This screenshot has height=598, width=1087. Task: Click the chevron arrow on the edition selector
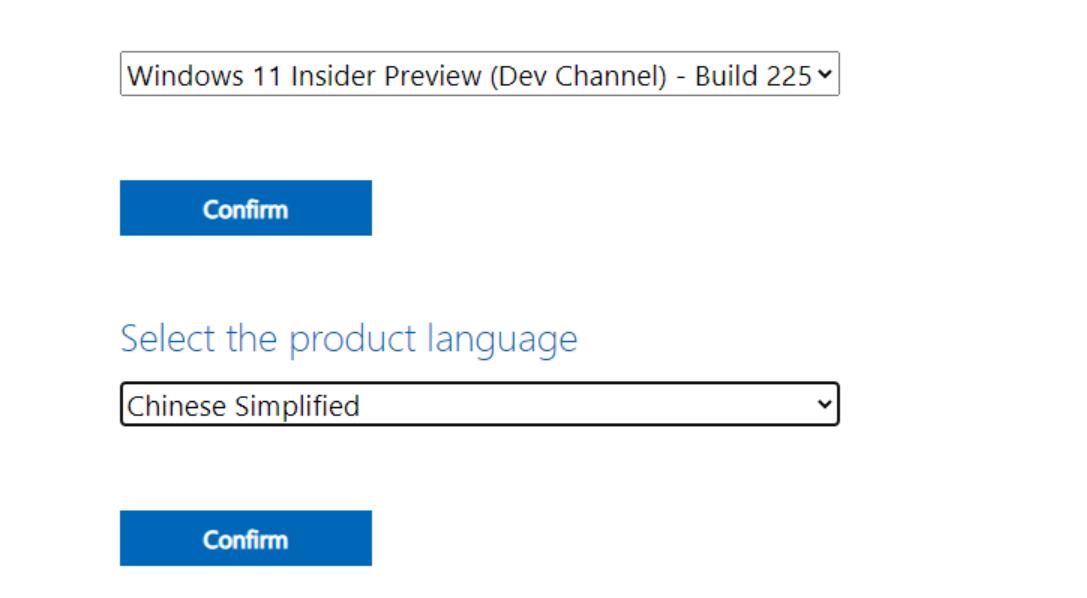coord(823,75)
